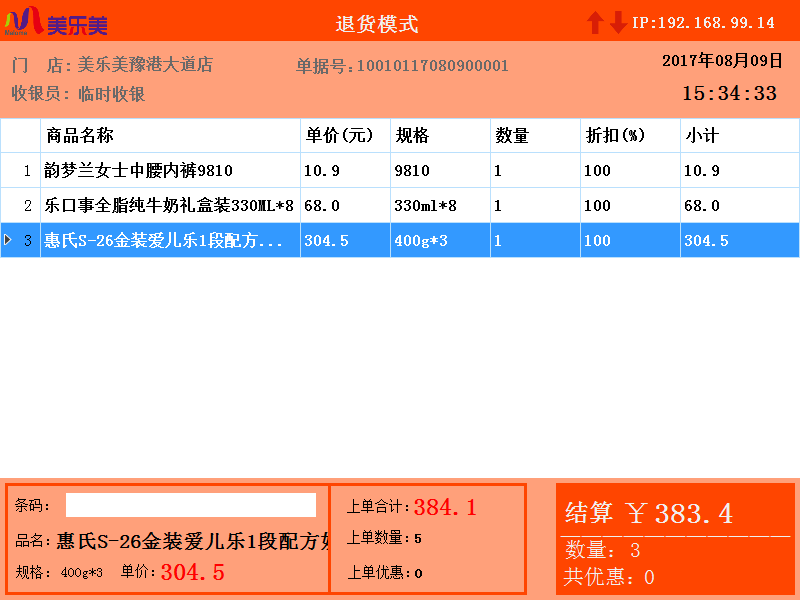Image resolution: width=800 pixels, height=600 pixels.
Task: Click the receipt number 10010117080900001
Action: 433,66
